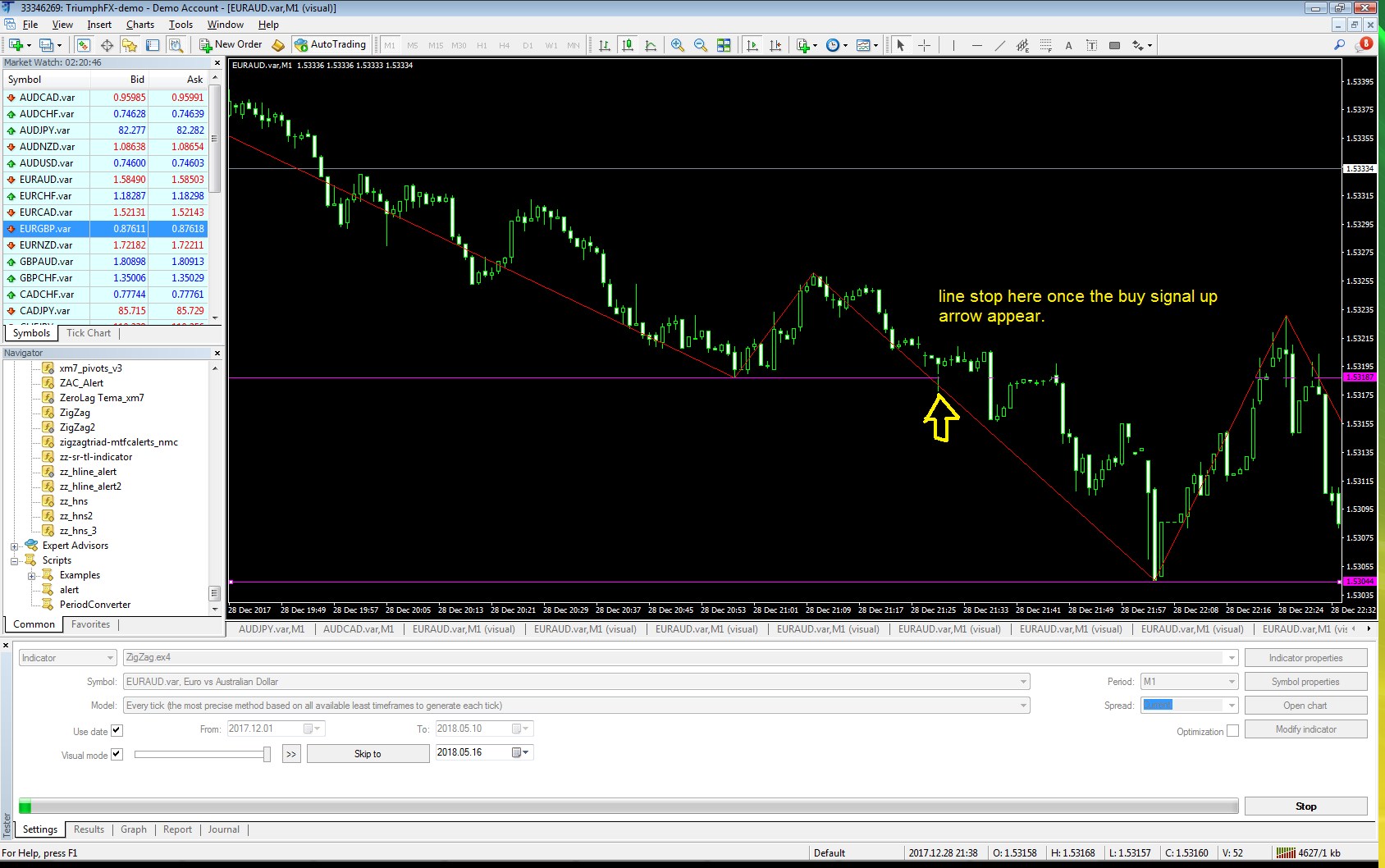
Task: Draw a horizontal line tool
Action: click(x=976, y=45)
